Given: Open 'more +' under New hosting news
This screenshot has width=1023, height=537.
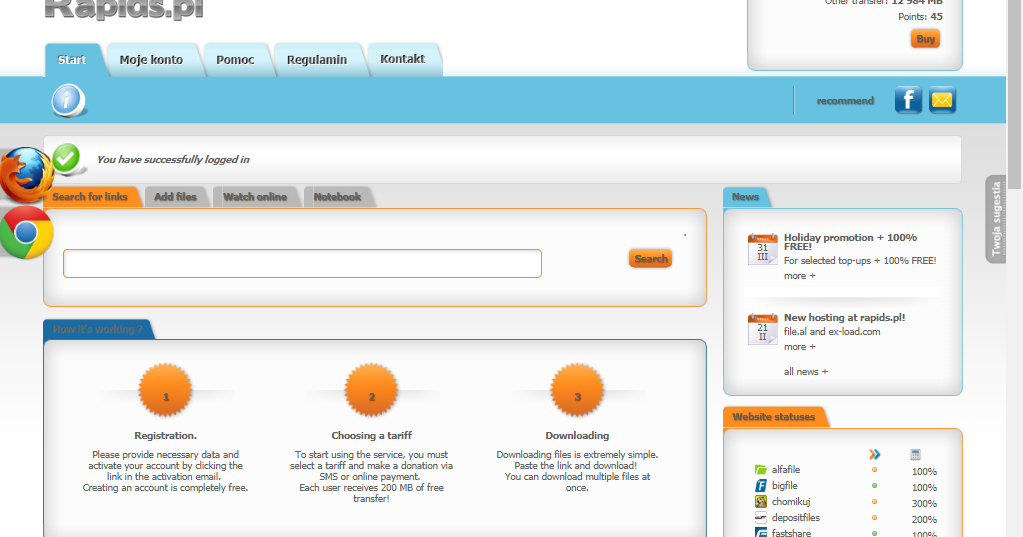Looking at the screenshot, I should pos(800,347).
